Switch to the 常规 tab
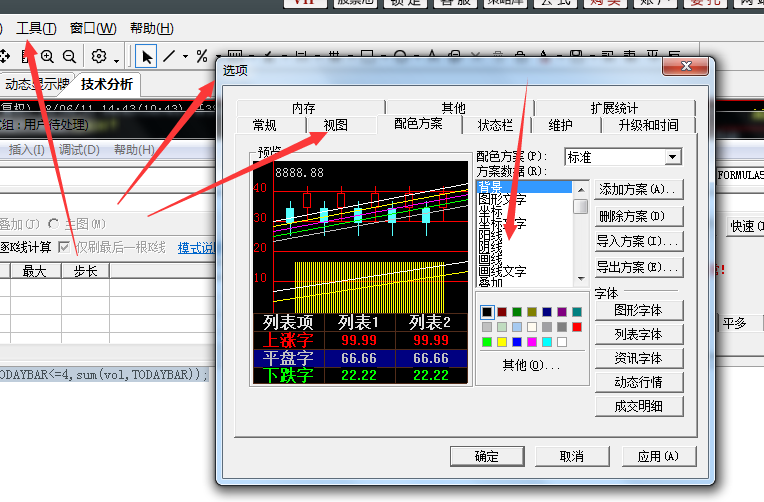The width and height of the screenshot is (764, 502). tap(265, 125)
